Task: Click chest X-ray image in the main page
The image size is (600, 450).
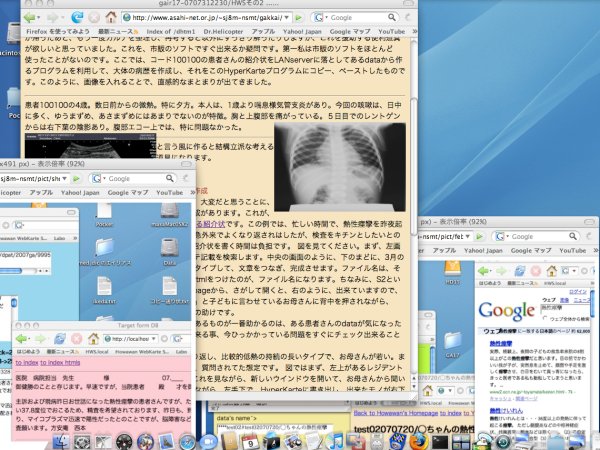Action: (340, 167)
